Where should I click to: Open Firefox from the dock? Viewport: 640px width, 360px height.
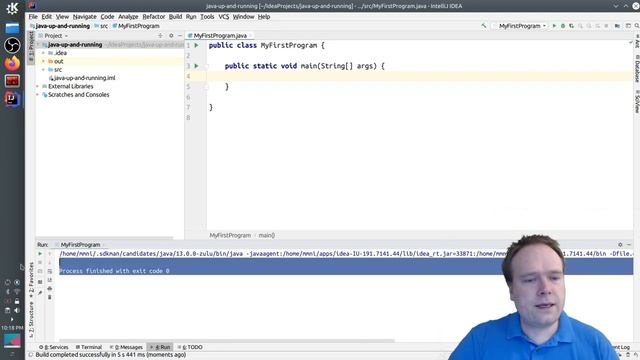(x=12, y=63)
